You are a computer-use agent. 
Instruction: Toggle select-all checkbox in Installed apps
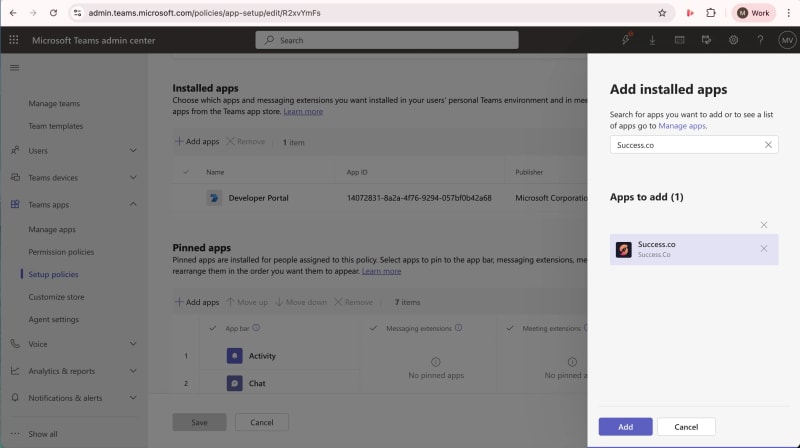[186, 172]
